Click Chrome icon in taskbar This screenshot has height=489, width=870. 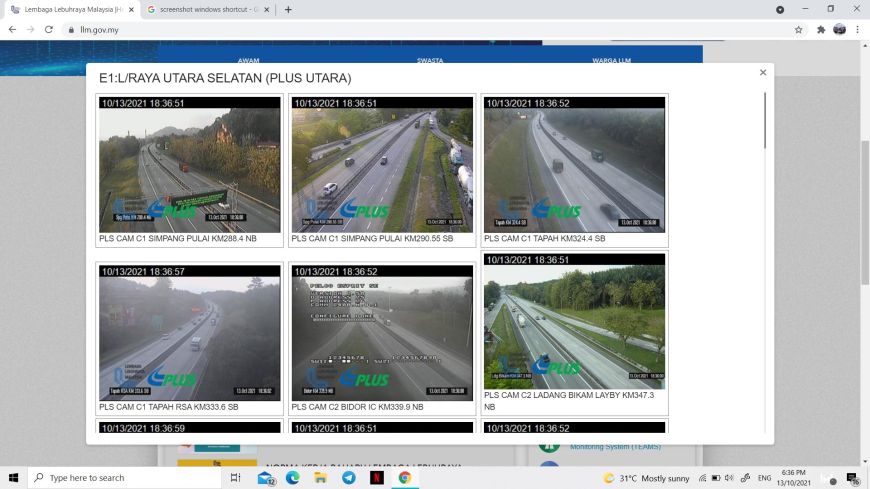click(404, 478)
